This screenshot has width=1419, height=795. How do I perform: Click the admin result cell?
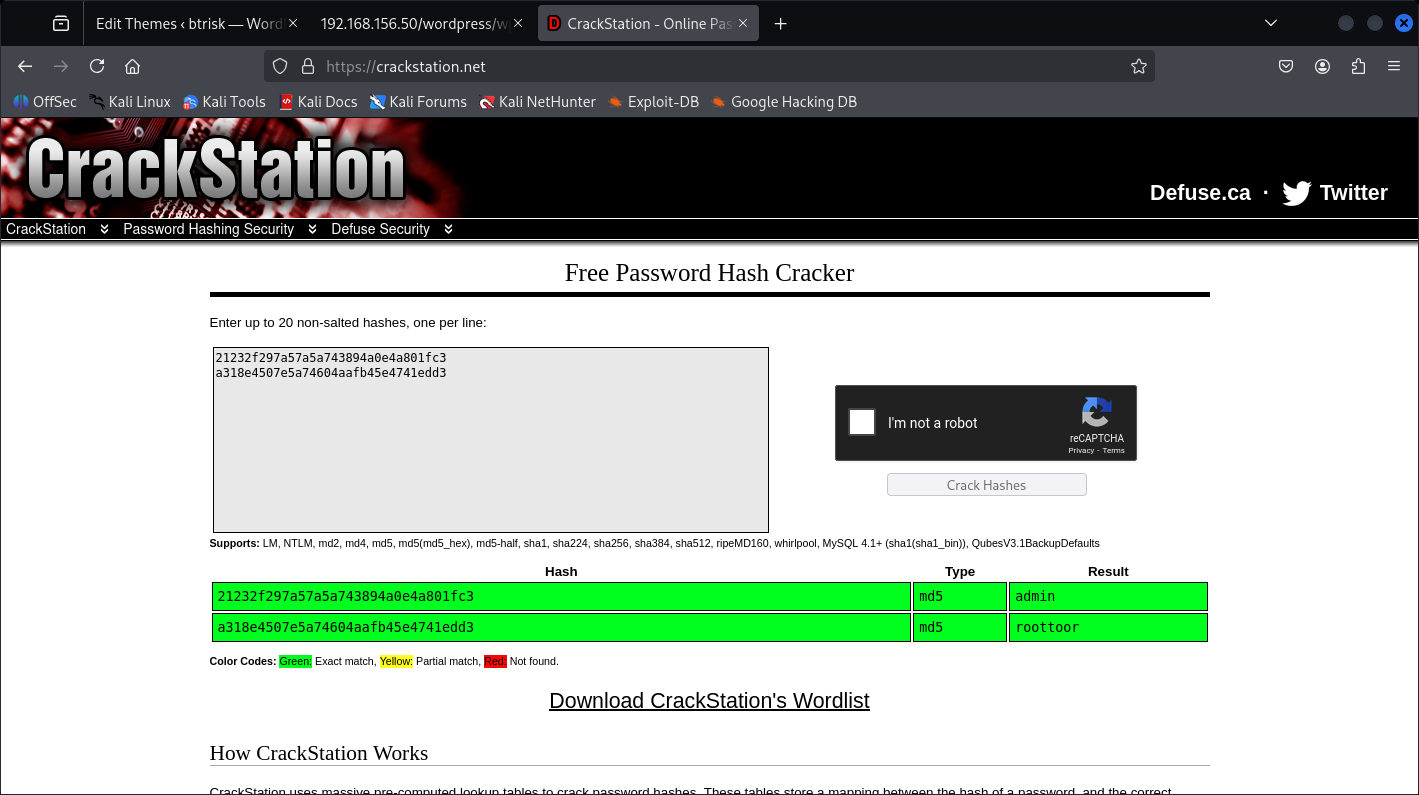click(x=1108, y=597)
